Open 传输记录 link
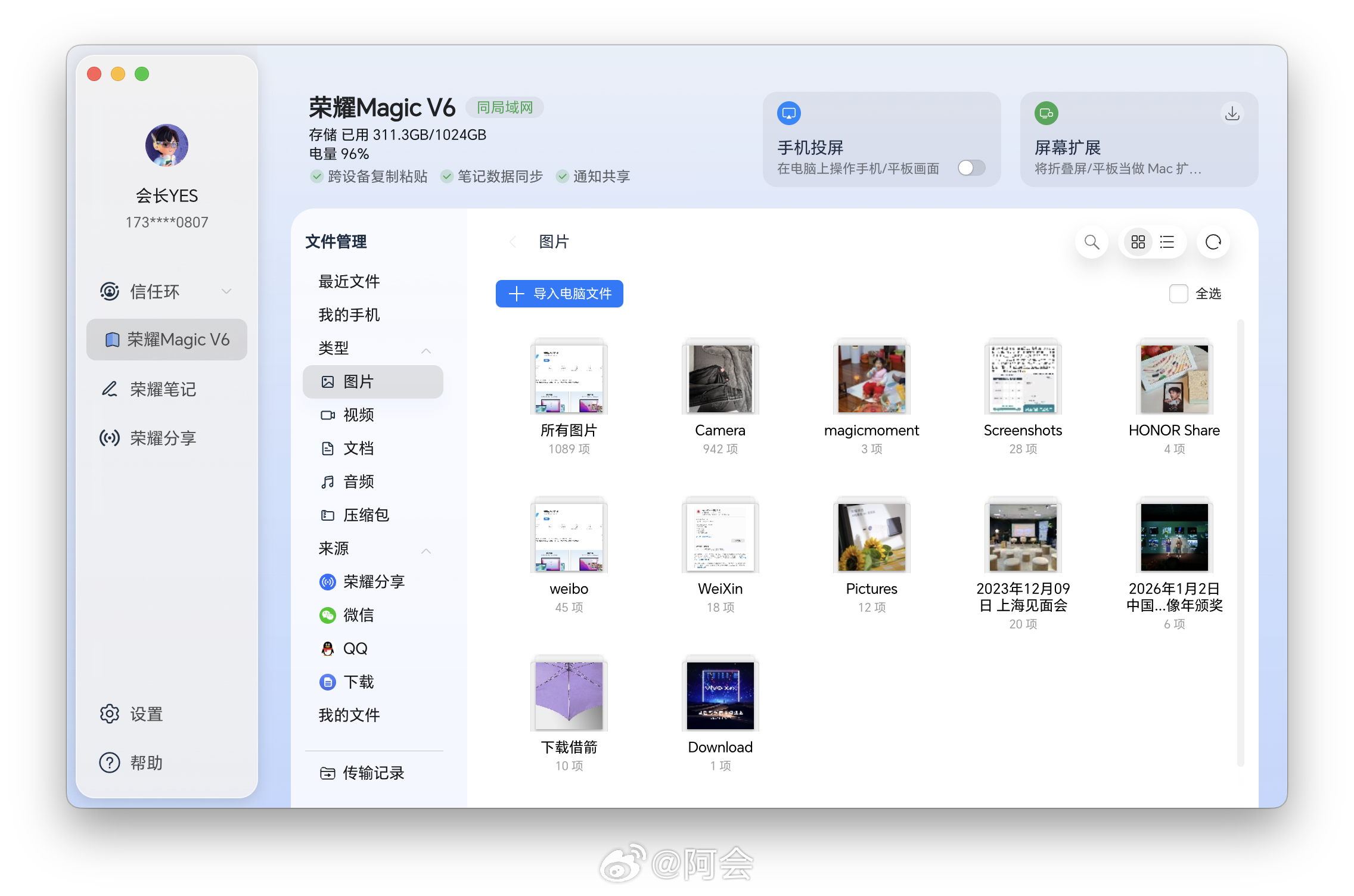 tap(372, 773)
